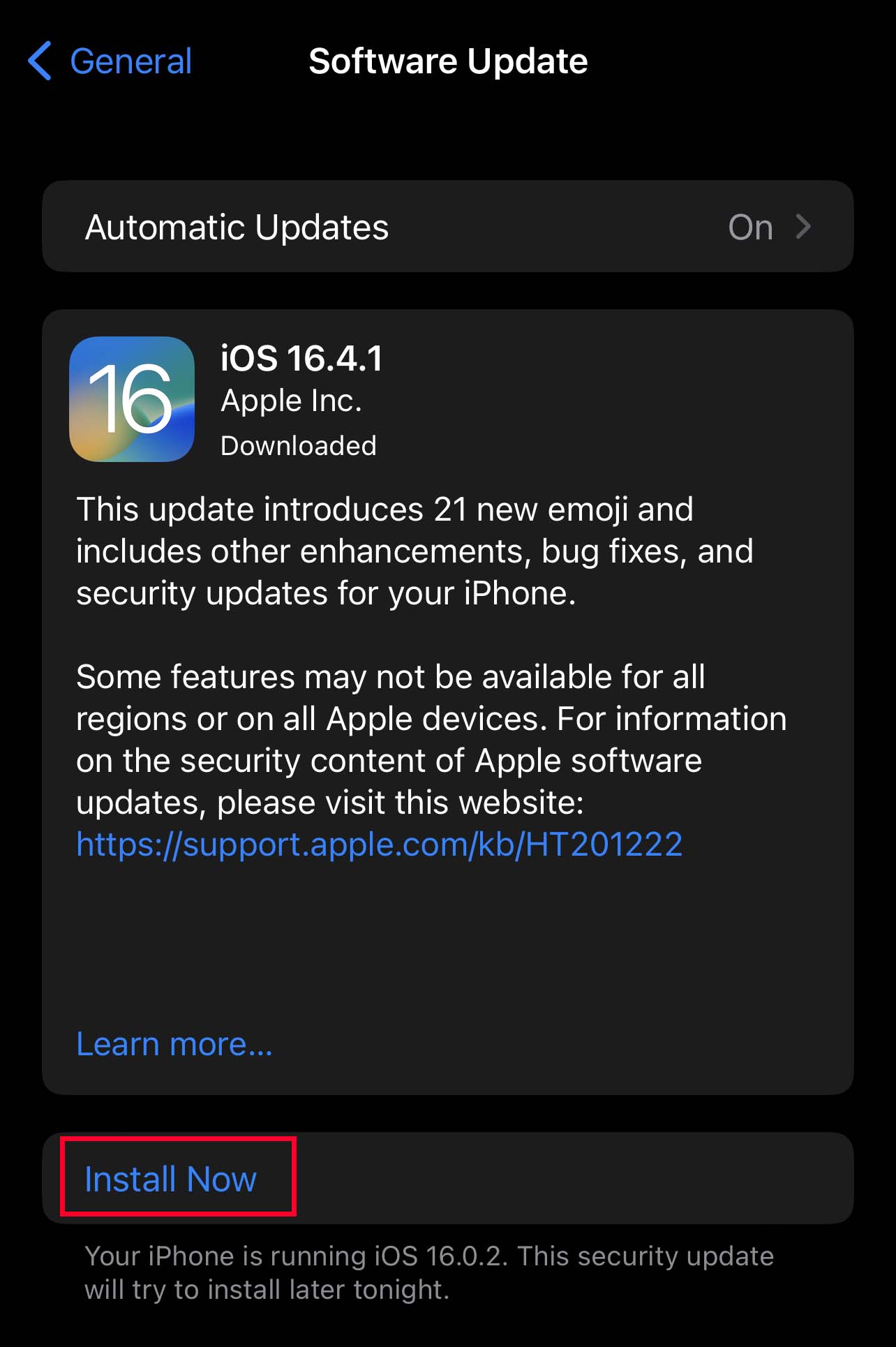Tap blank space below the support link

pos(448,942)
